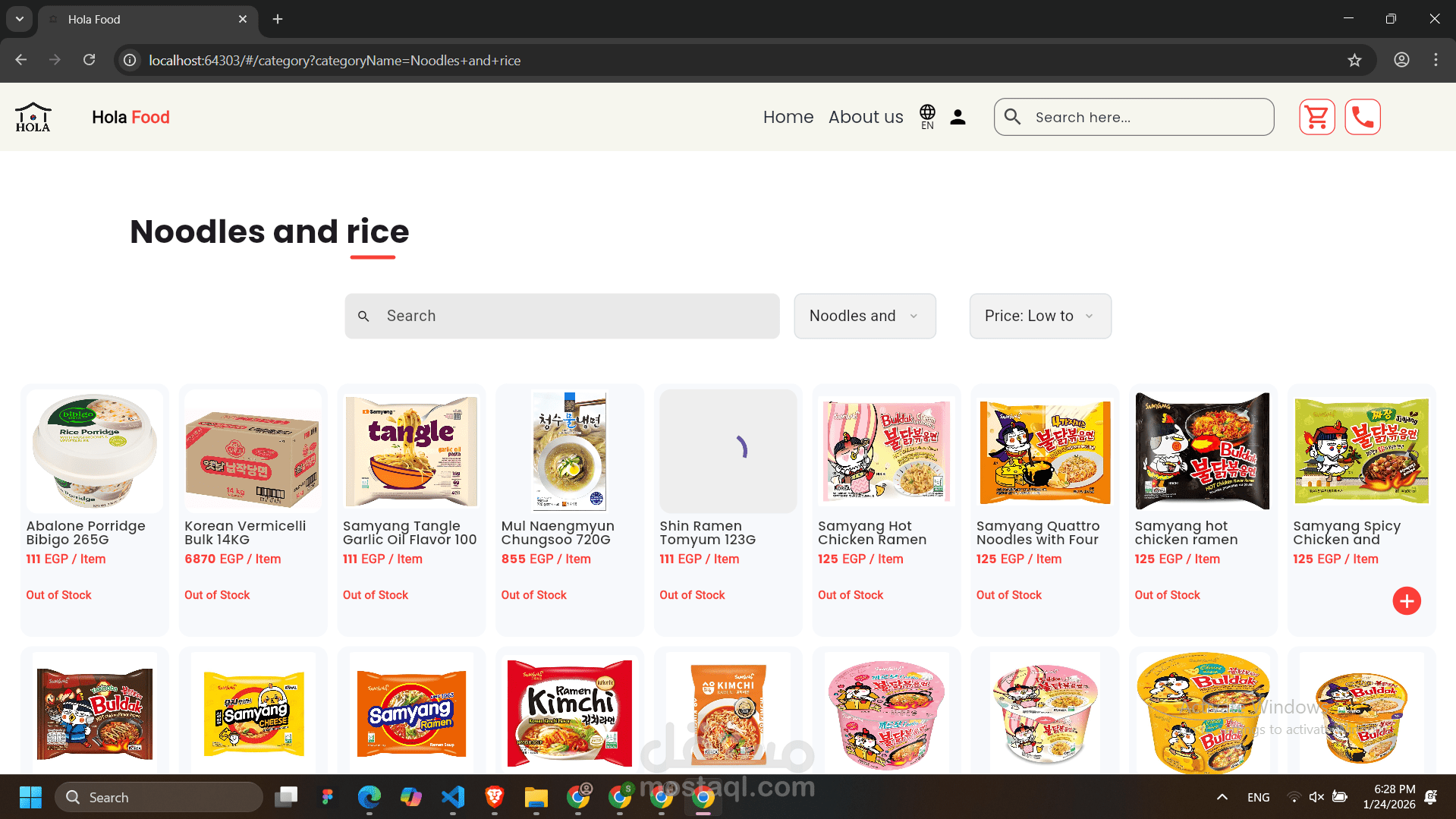
Task: Open Task View on taskbar
Action: point(286,797)
